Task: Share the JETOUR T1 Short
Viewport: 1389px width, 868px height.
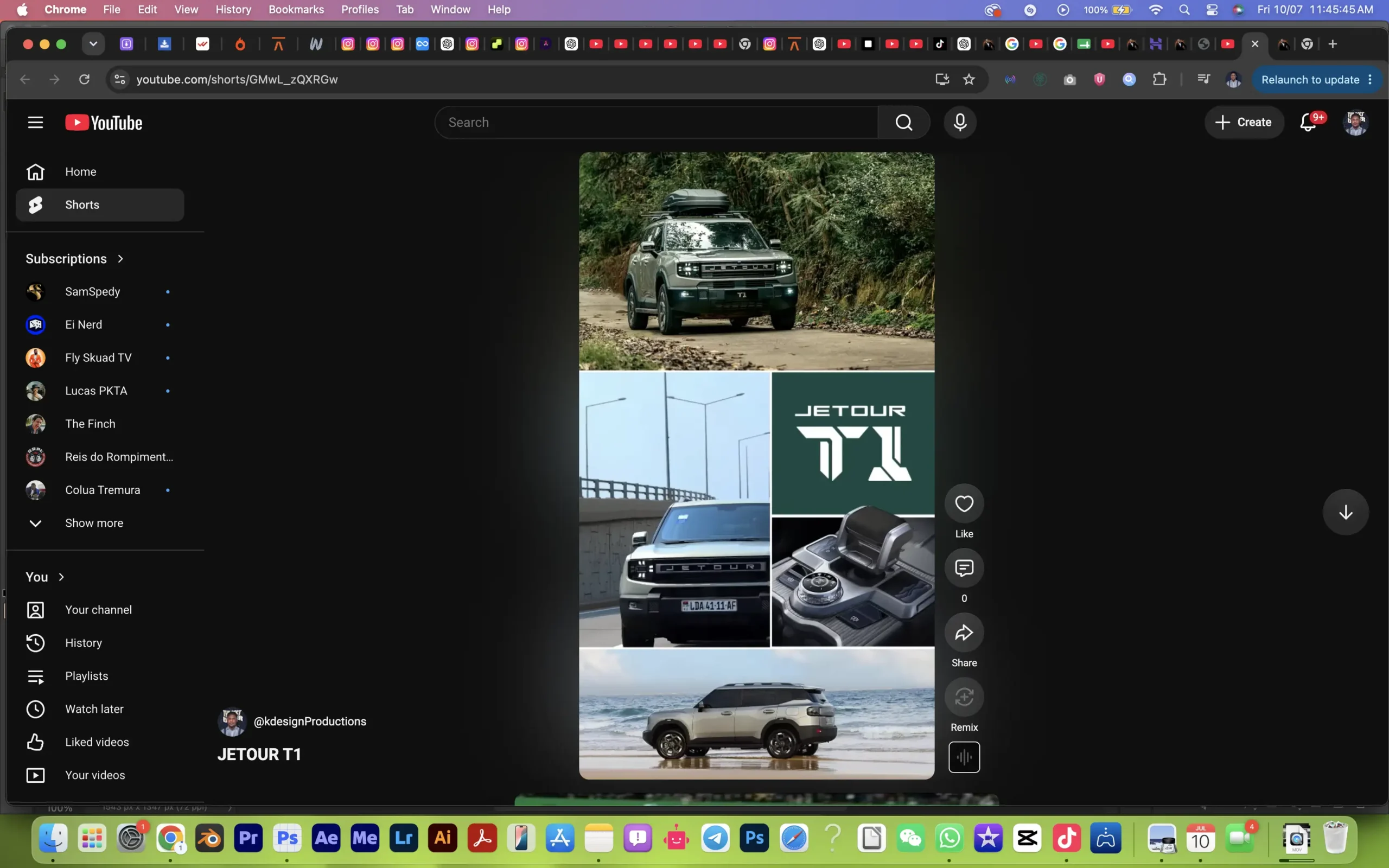Action: (964, 633)
